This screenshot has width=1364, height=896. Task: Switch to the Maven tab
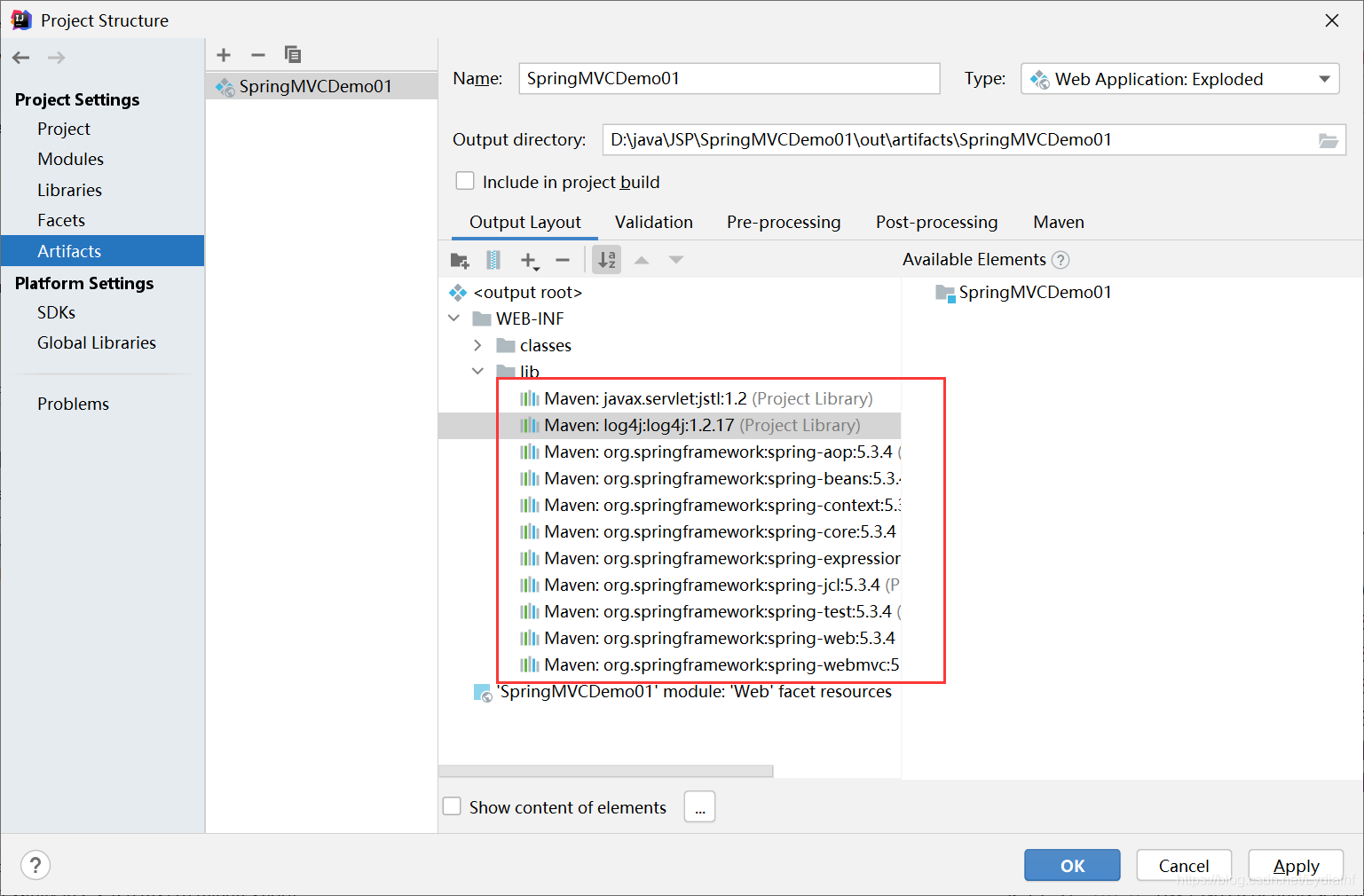(1059, 222)
